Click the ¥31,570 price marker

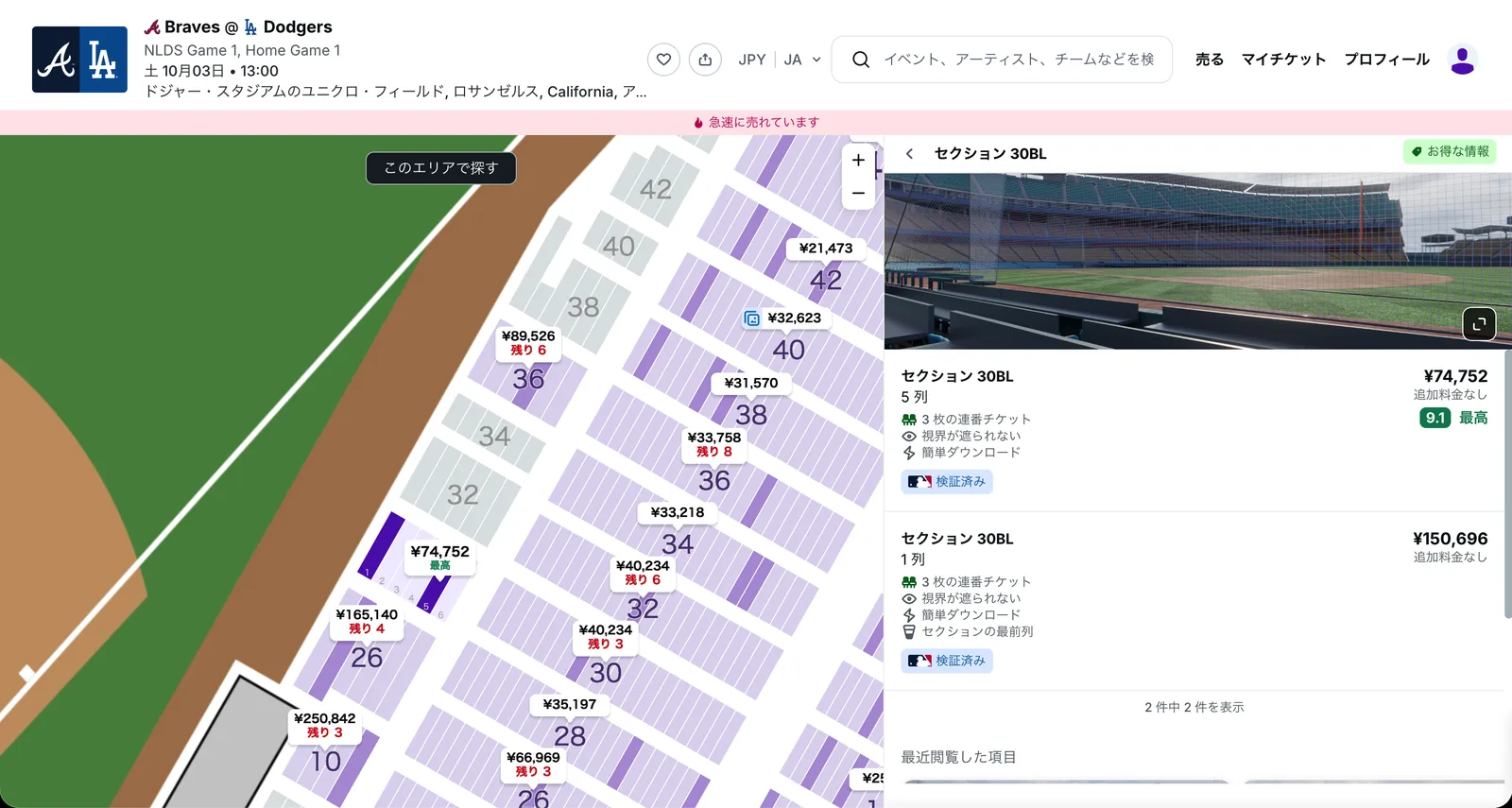(x=751, y=383)
